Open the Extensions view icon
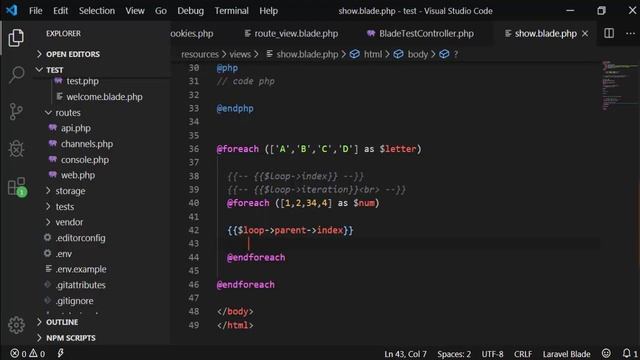640x360 pixels. point(17,187)
